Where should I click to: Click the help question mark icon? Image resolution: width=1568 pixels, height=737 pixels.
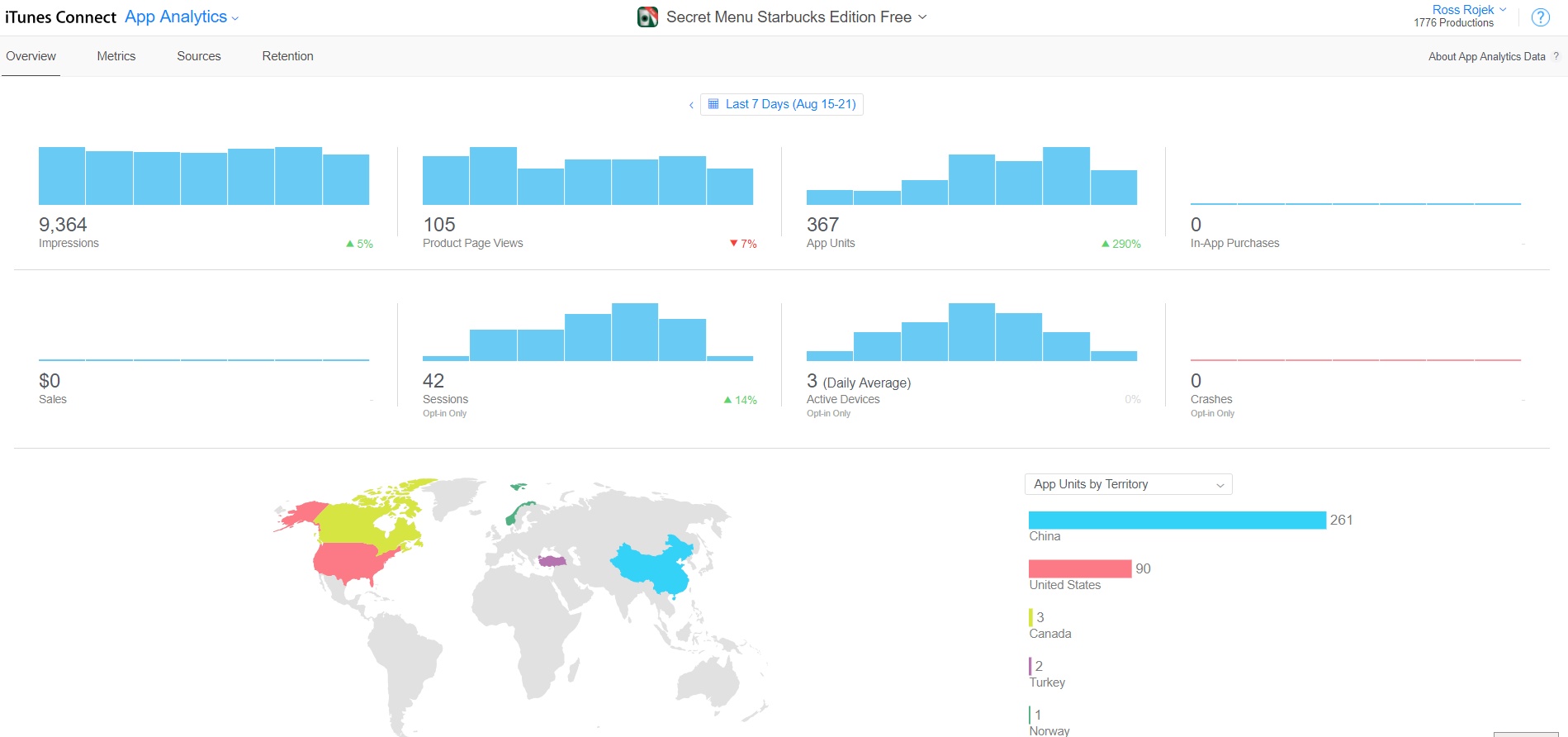[x=1540, y=17]
